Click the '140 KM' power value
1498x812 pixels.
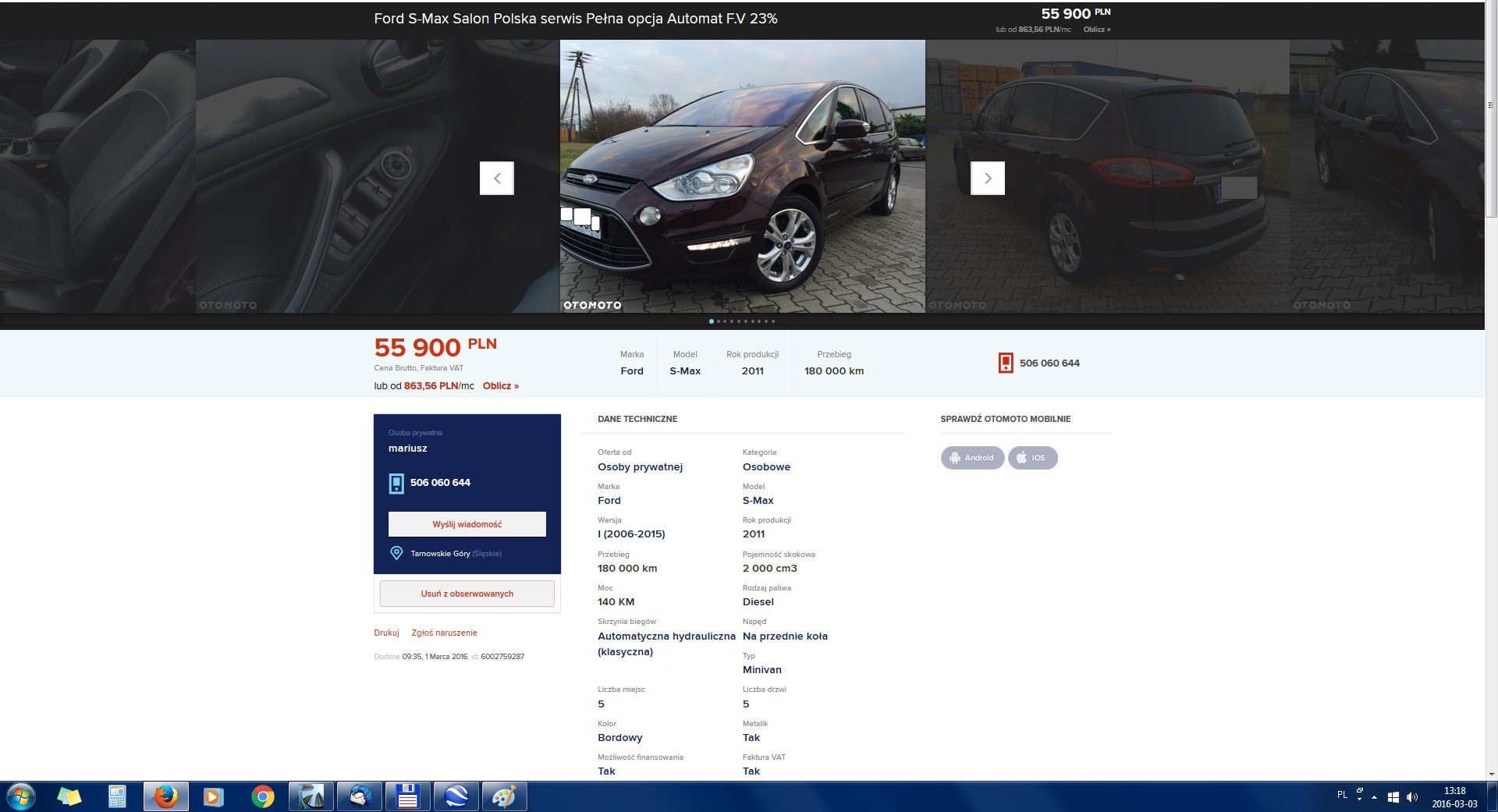point(616,602)
